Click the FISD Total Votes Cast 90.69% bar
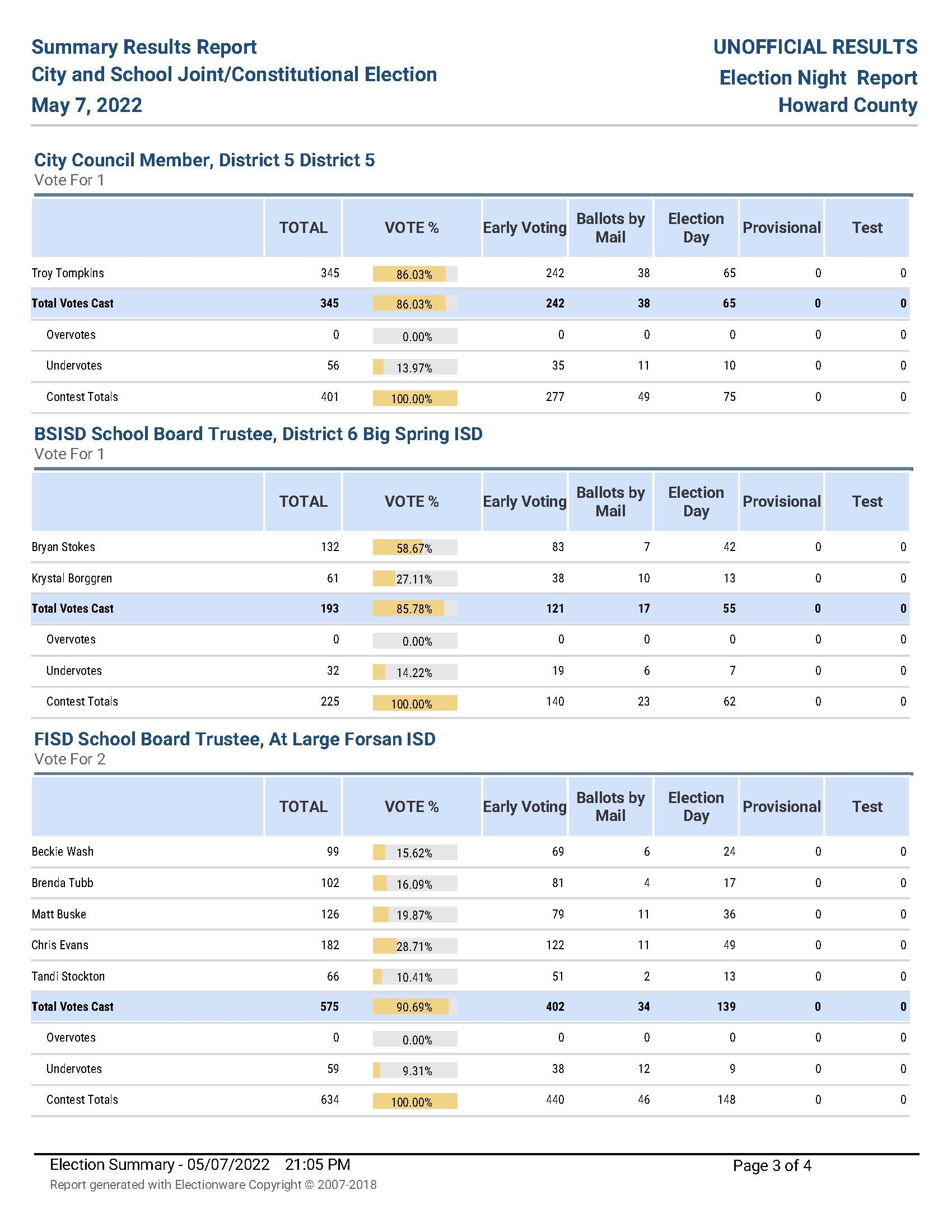Viewport: 952px width, 1232px height. click(x=414, y=1006)
